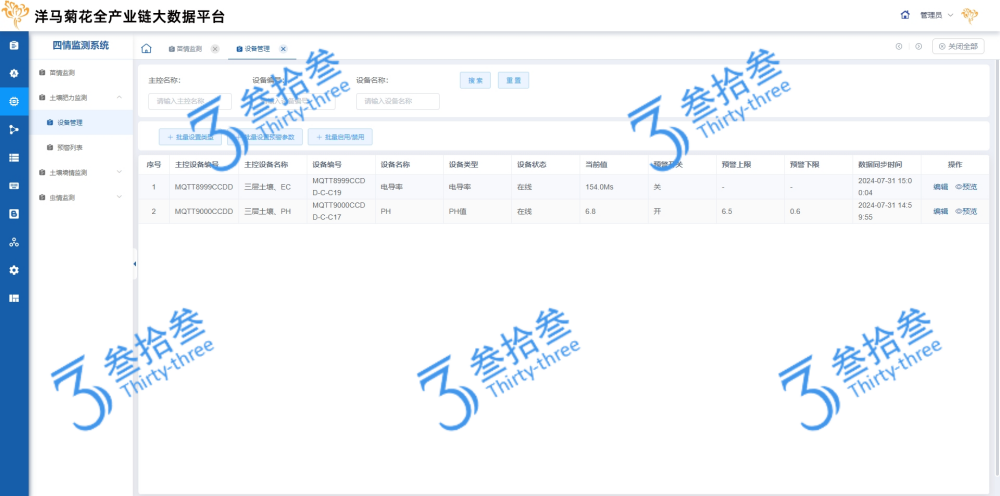1000x496 pixels.
Task: Click 预览 for the MQTT8999CCDD row
Action: coord(966,187)
